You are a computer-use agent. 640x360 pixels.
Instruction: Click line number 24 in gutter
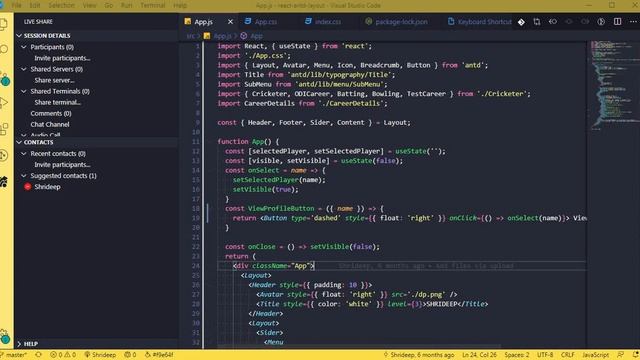coord(196,266)
